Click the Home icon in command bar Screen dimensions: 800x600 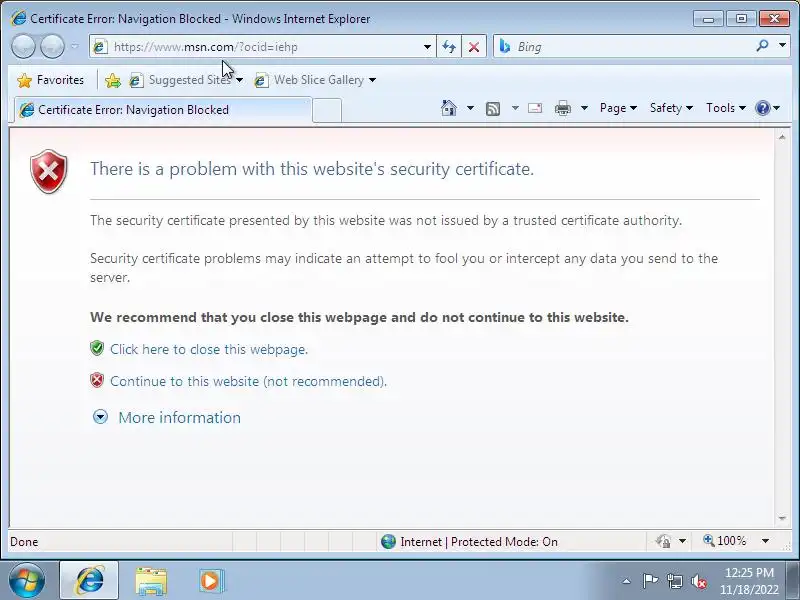(x=448, y=108)
